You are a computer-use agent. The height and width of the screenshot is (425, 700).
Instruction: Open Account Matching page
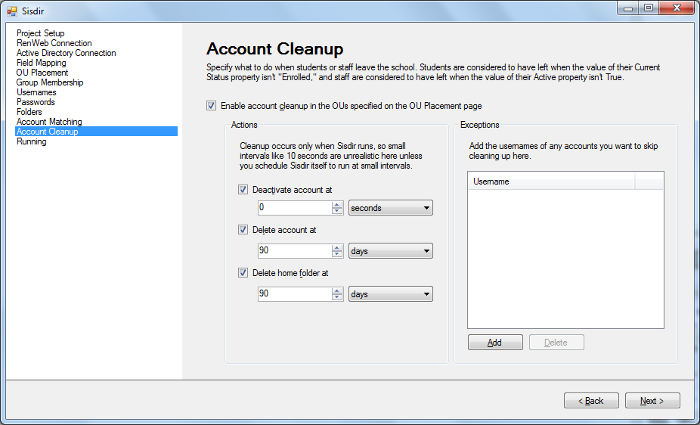click(x=49, y=121)
